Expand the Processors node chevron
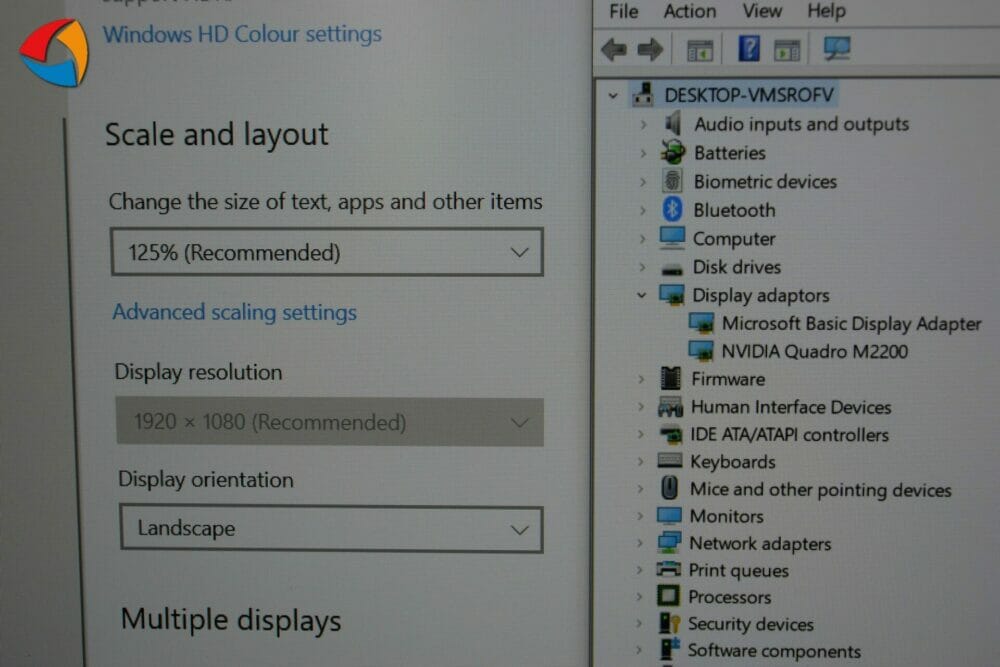1000x667 pixels. point(639,597)
